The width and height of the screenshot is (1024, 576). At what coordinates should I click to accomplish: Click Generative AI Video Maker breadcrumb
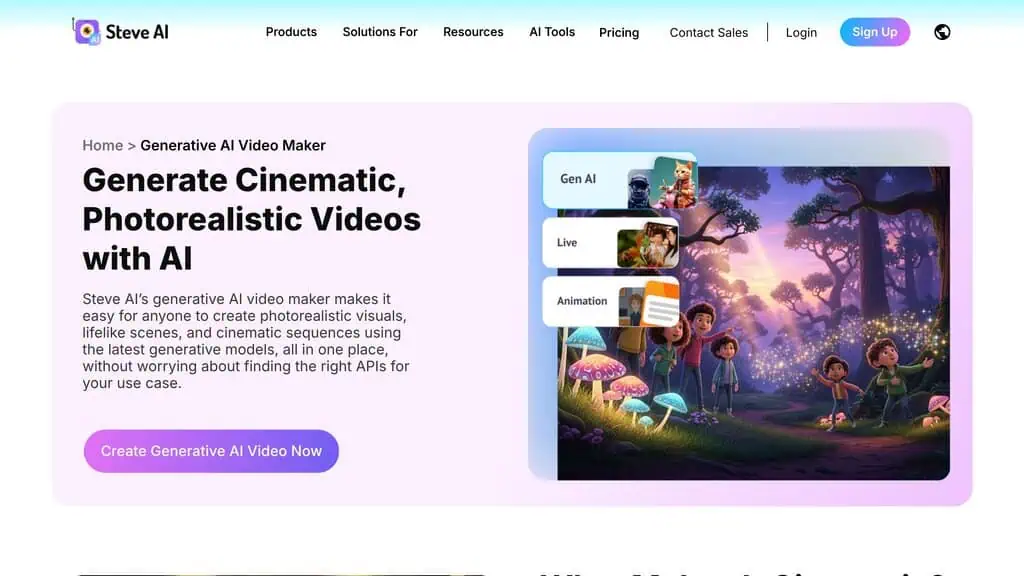coord(233,146)
